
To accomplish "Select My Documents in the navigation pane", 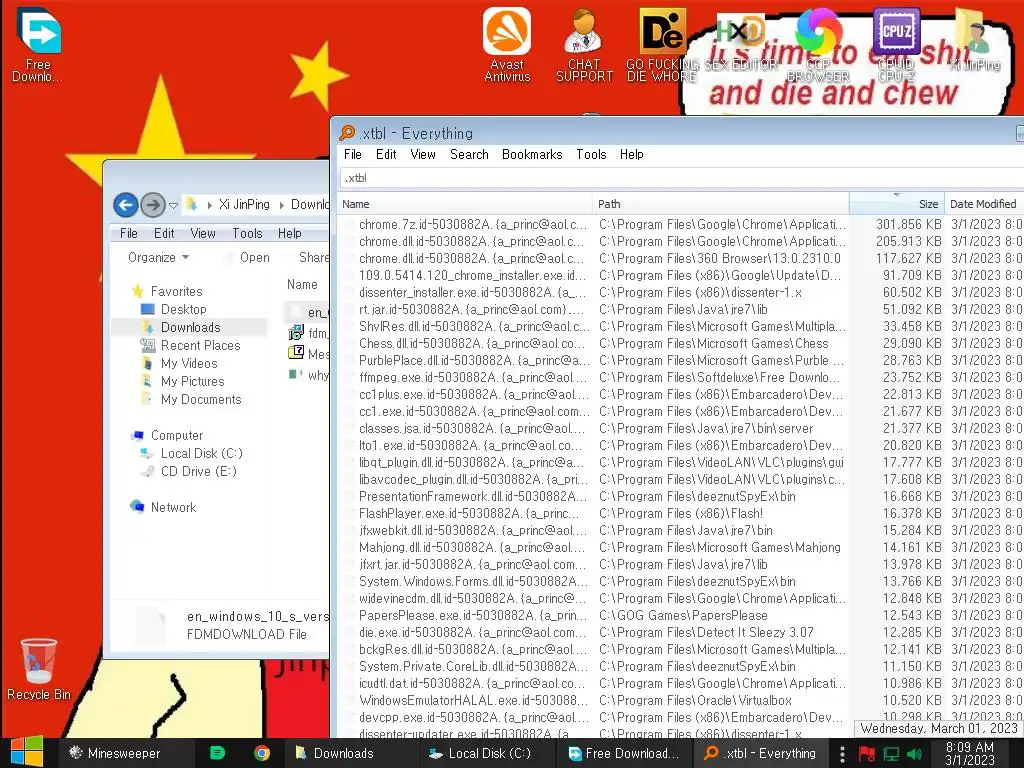I will (201, 399).
